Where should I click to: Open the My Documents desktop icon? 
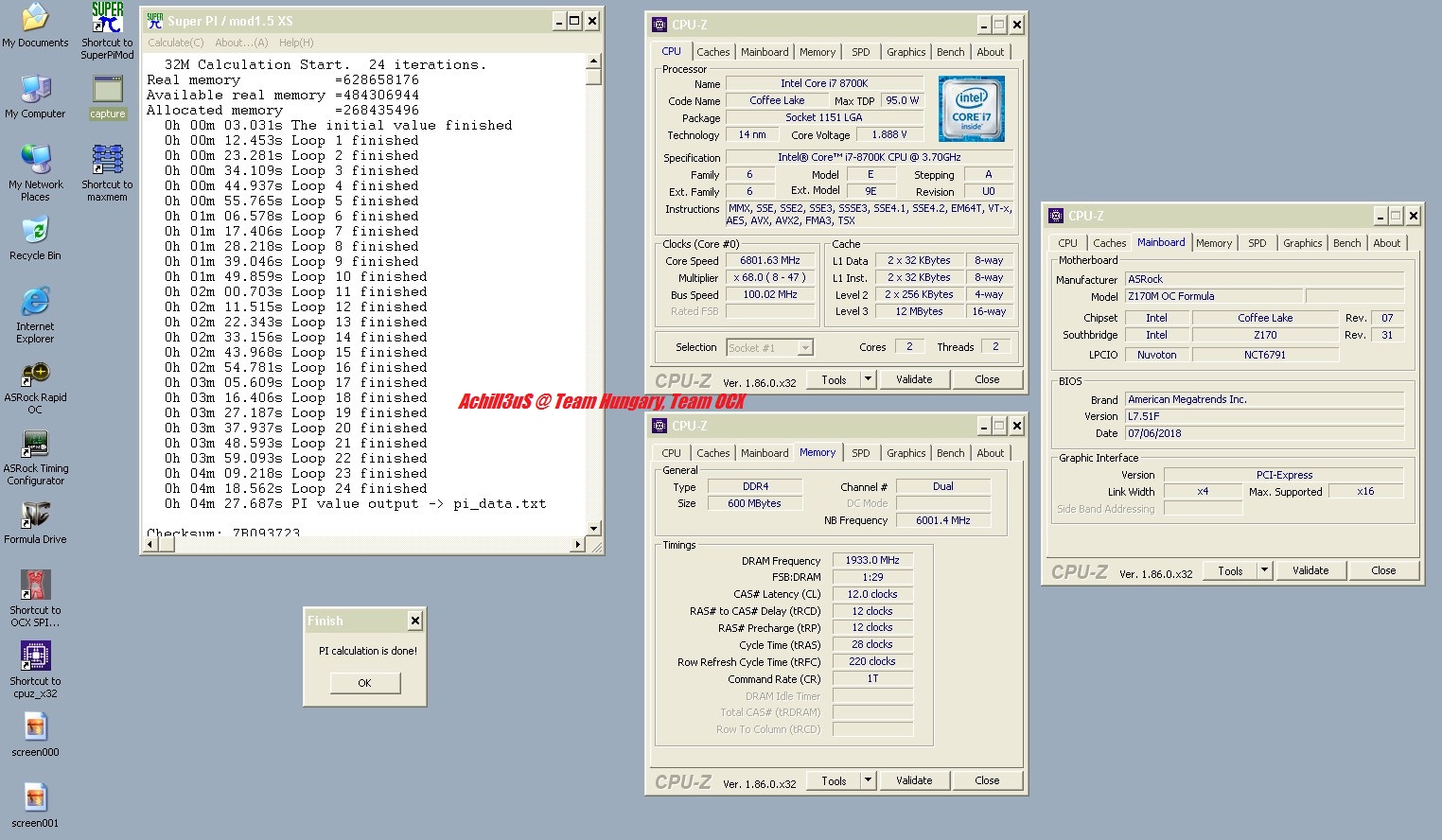pyautogui.click(x=35, y=26)
